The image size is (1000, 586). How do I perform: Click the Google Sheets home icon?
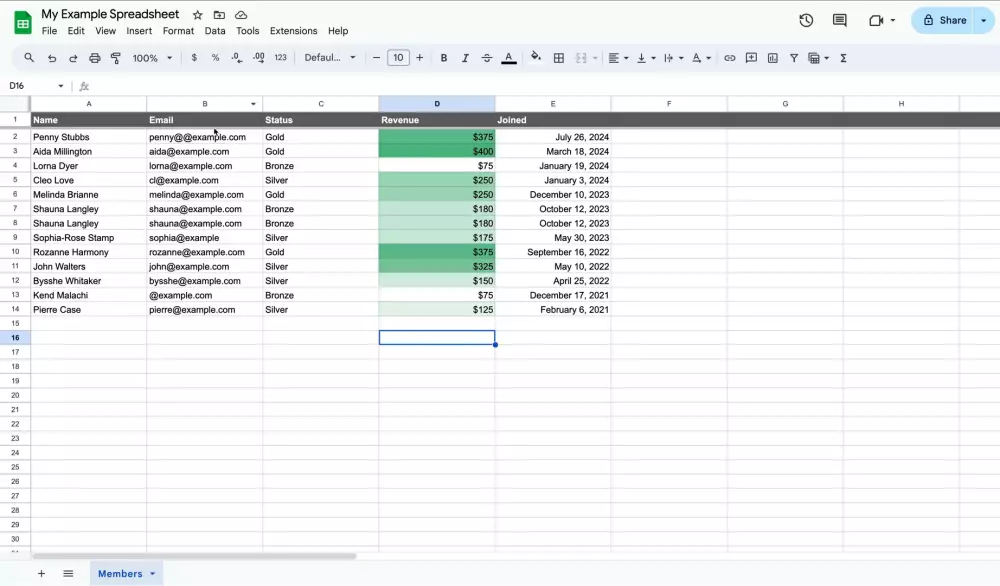tap(23, 23)
